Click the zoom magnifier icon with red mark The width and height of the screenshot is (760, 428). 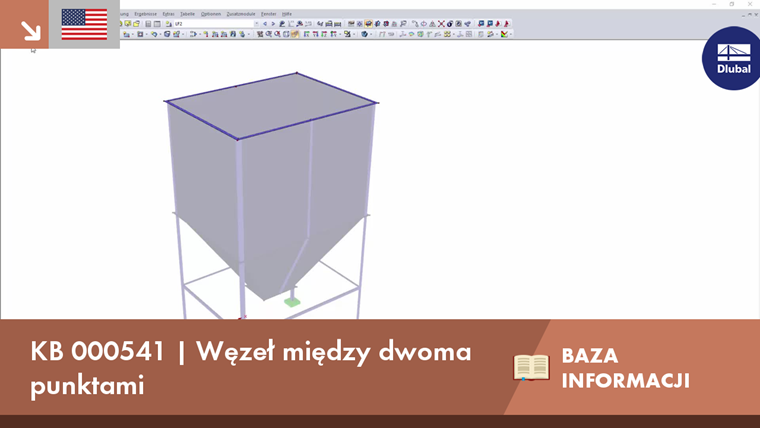click(277, 34)
